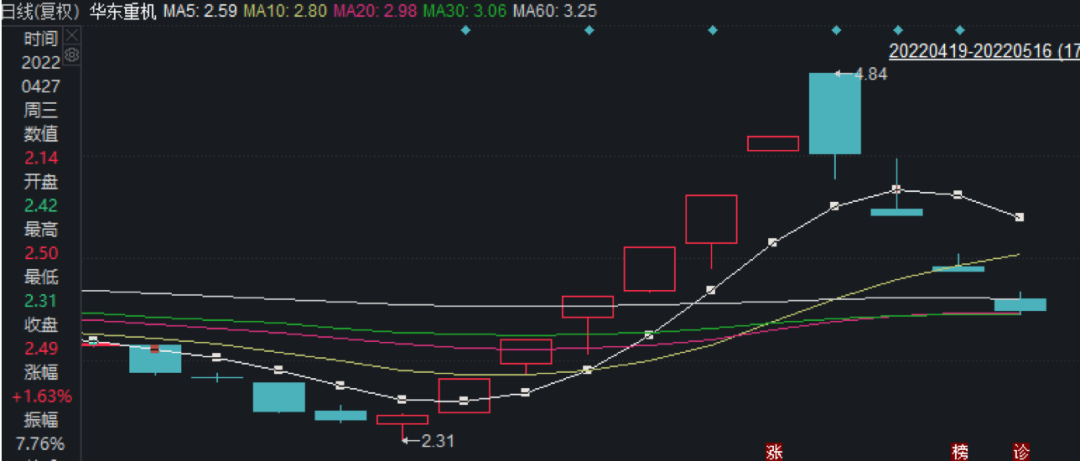Open the red 涨 tag at chart bottom
Screen dimensions: 1080x461
[x=775, y=452]
